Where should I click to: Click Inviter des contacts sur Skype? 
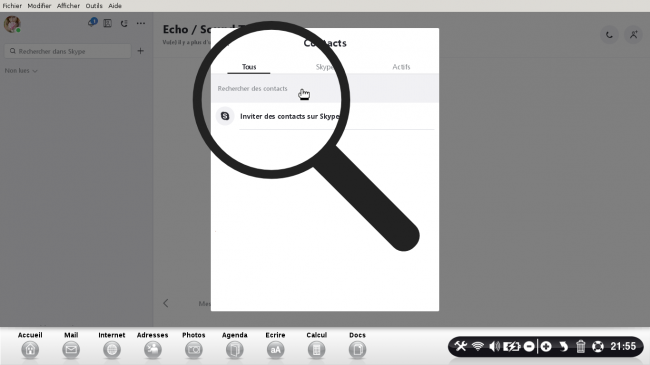coord(290,117)
